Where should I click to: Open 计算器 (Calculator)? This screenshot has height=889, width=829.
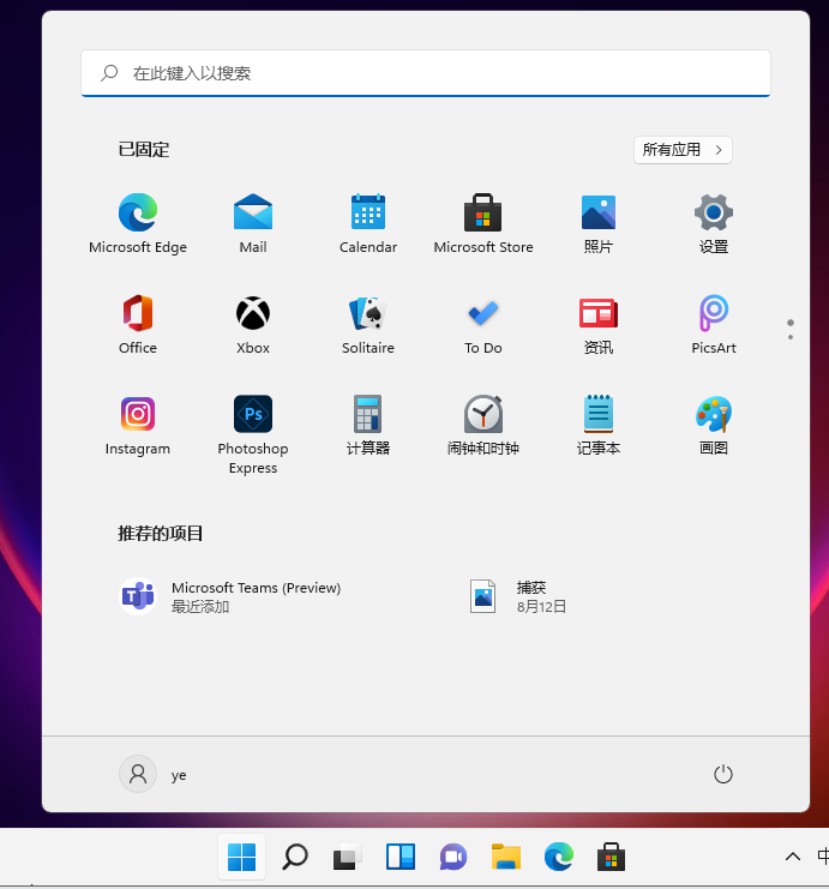[367, 414]
